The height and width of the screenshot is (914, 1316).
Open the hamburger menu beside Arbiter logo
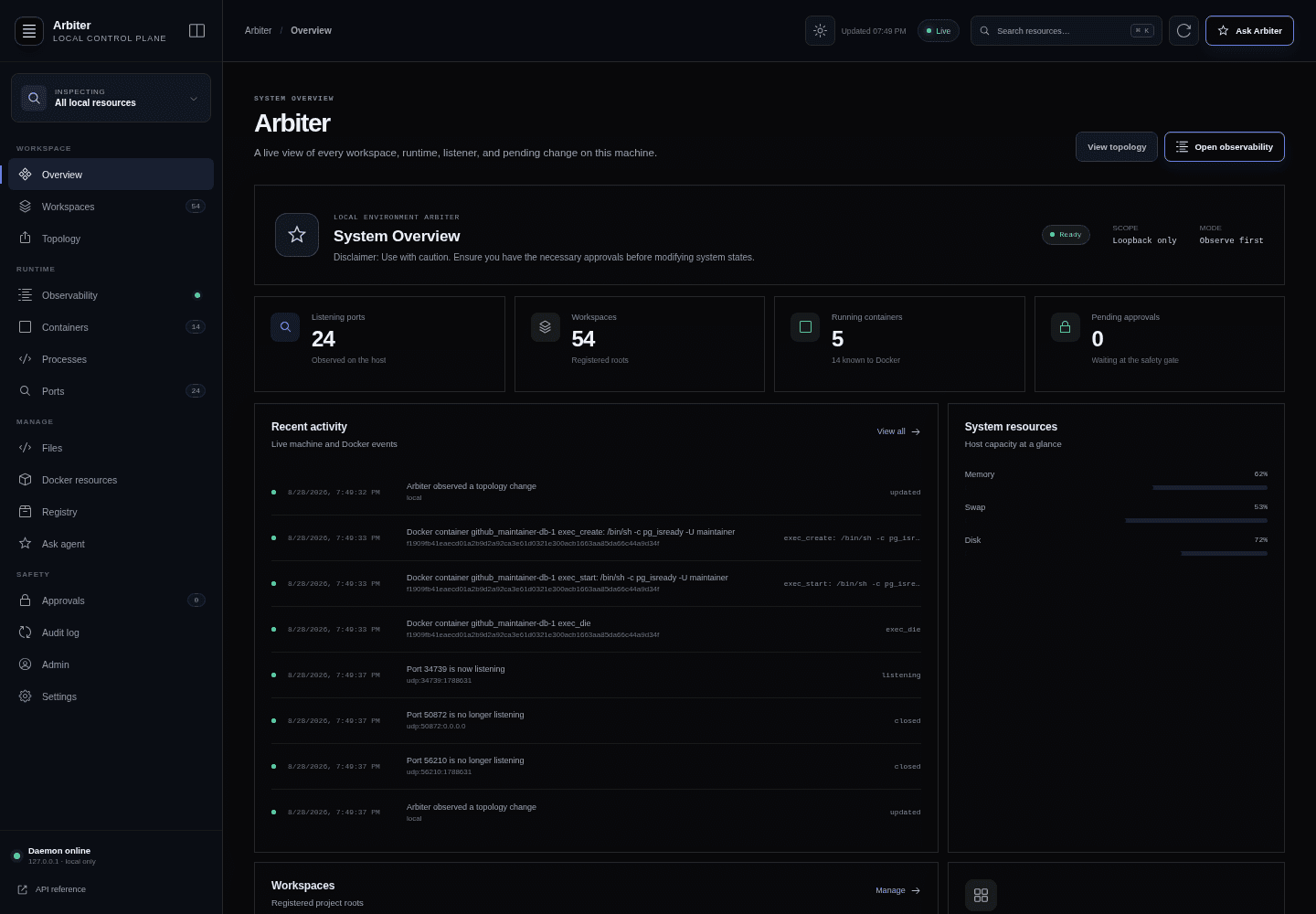(29, 31)
